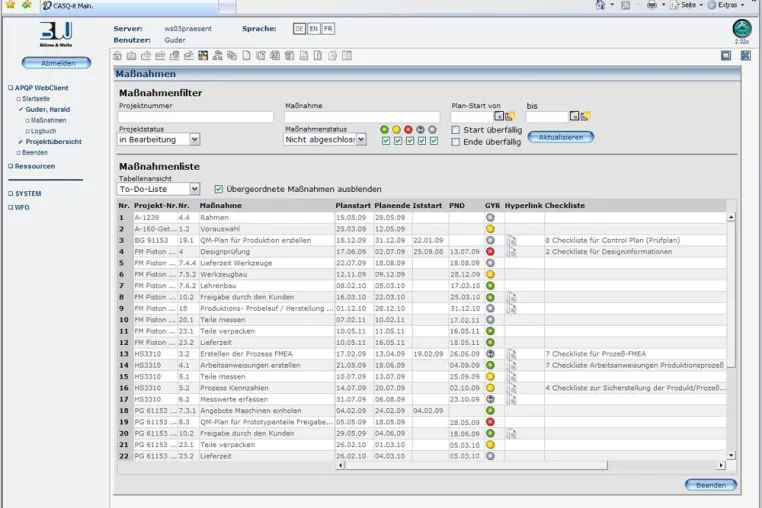Open hyperlink document icon for Prozess Kennzahlen
Screen dimensions: 762x508
pyautogui.click(x=511, y=388)
